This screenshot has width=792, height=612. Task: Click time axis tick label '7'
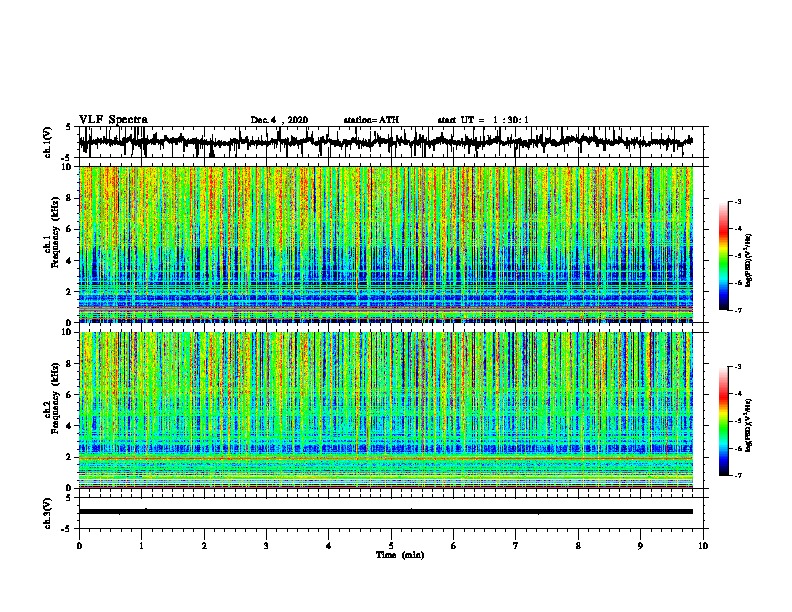(516, 546)
